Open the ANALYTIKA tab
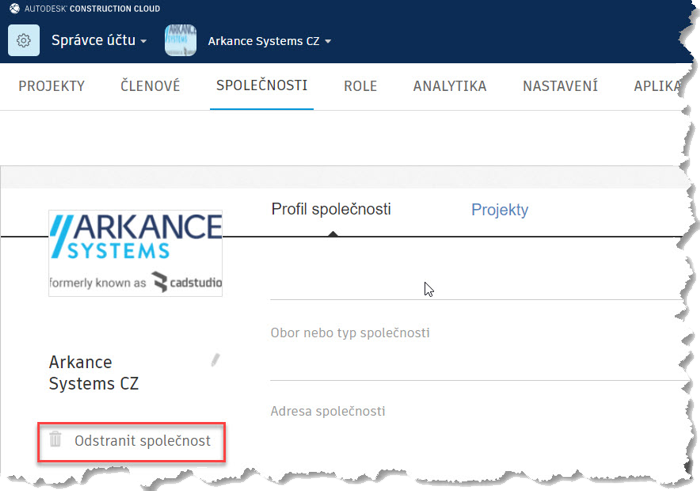Screen dimensions: 700x491 point(449,86)
